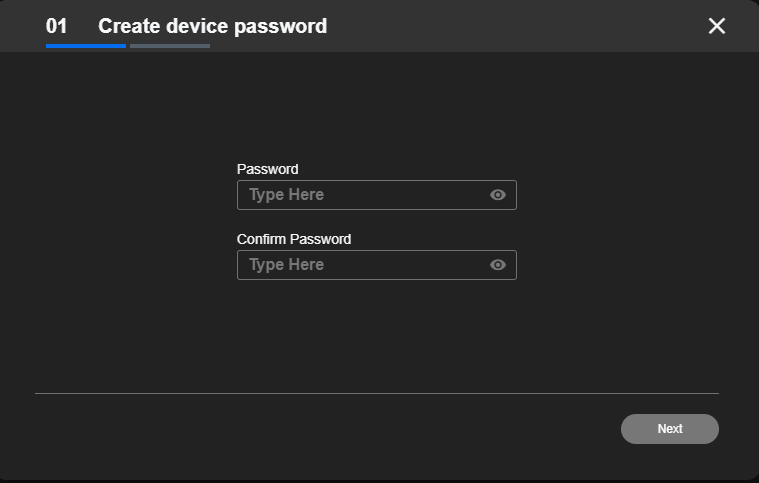Unmask the first Password entry via eye

click(x=498, y=195)
